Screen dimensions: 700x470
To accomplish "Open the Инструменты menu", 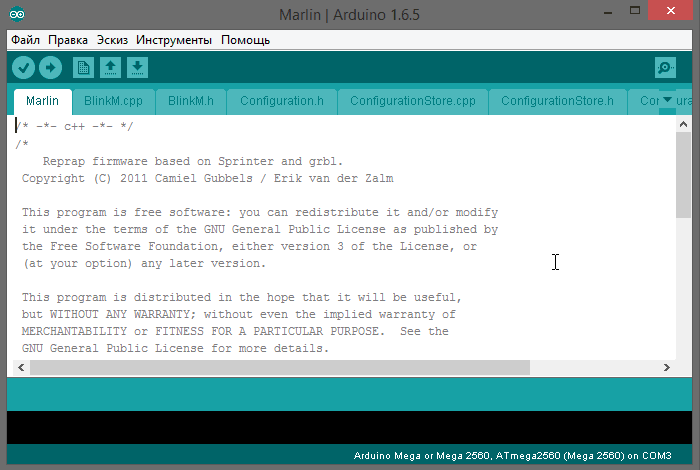I will pos(174,40).
